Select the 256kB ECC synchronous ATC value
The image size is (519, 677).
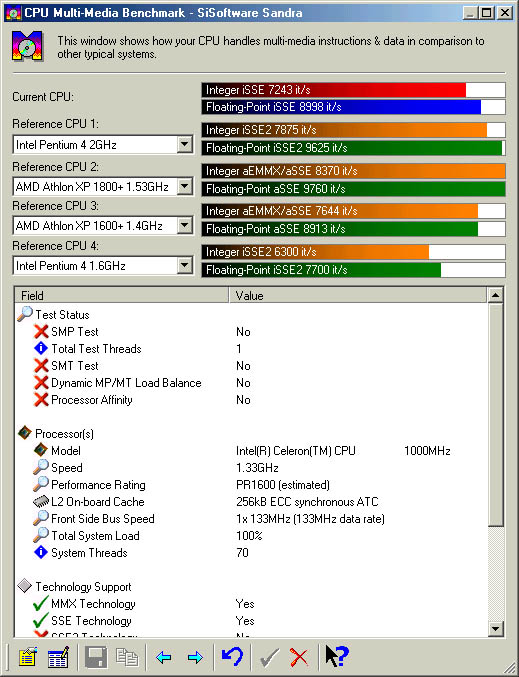pos(307,502)
